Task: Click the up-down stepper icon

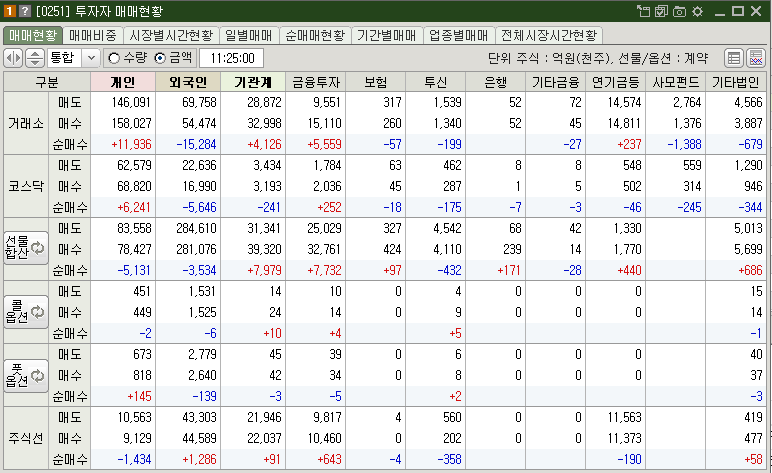Action: [x=34, y=58]
